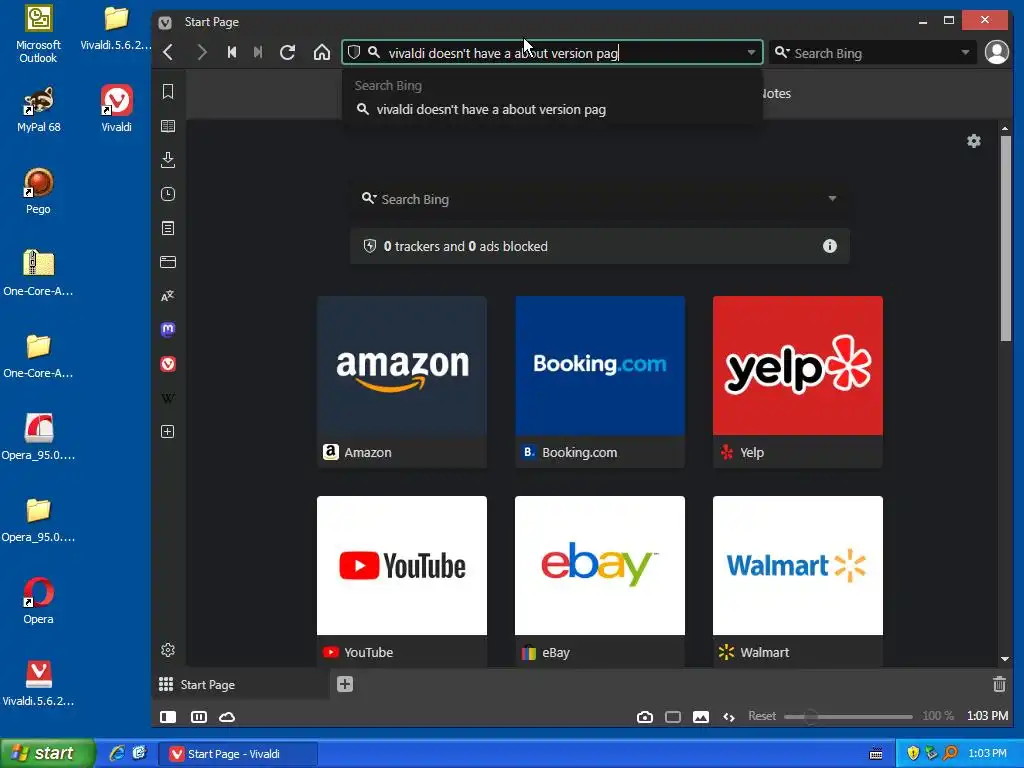Click the Internet Explorer quick launch icon

click(x=117, y=753)
